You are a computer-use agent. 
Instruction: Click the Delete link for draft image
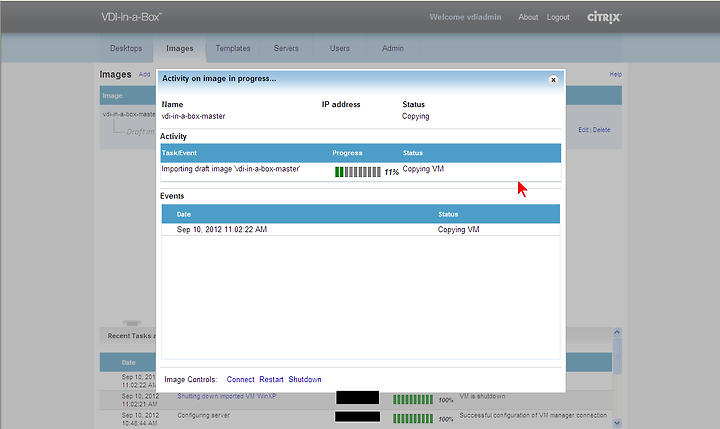[x=601, y=130]
